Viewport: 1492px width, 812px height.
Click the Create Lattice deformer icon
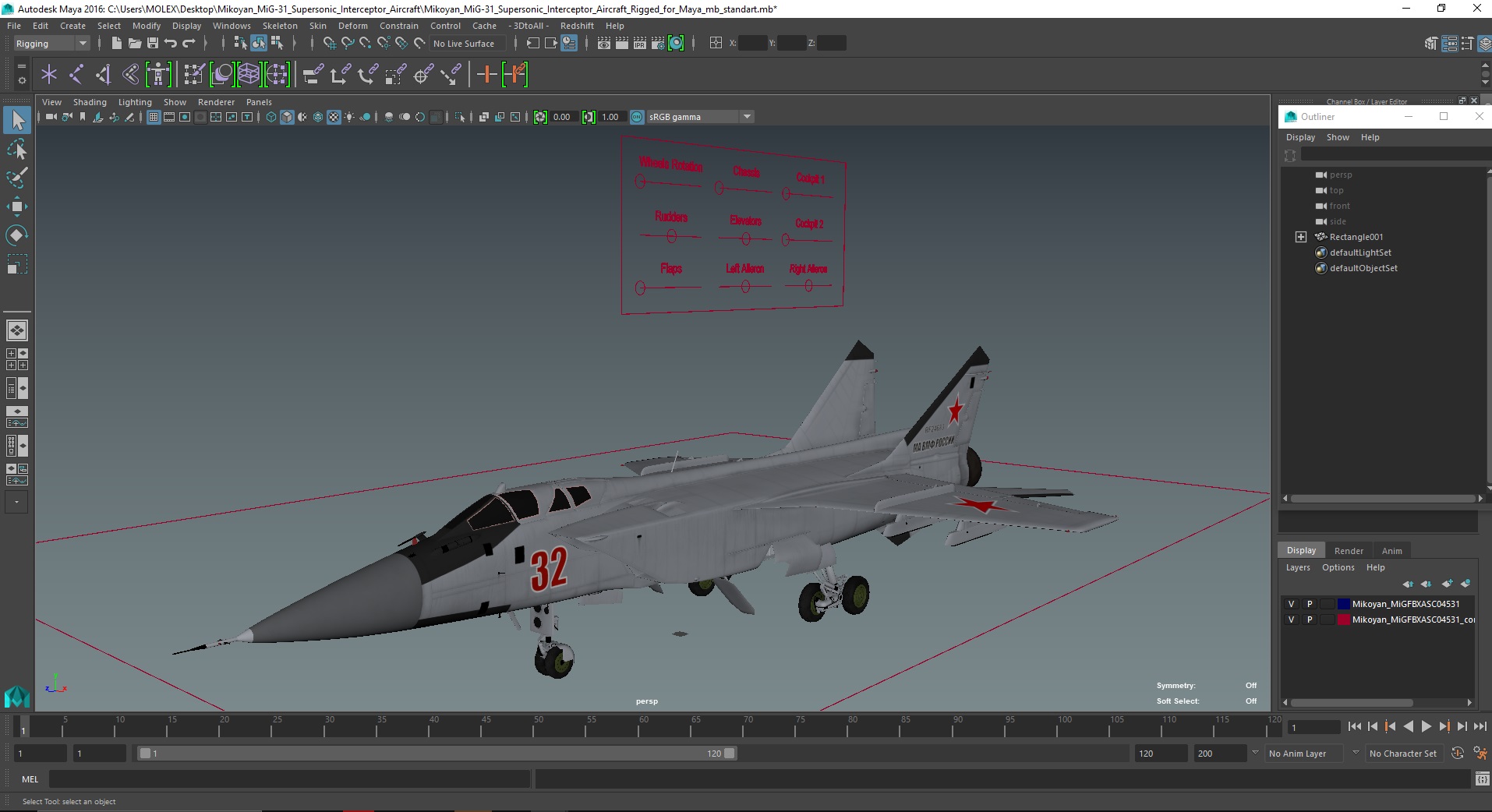[249, 75]
